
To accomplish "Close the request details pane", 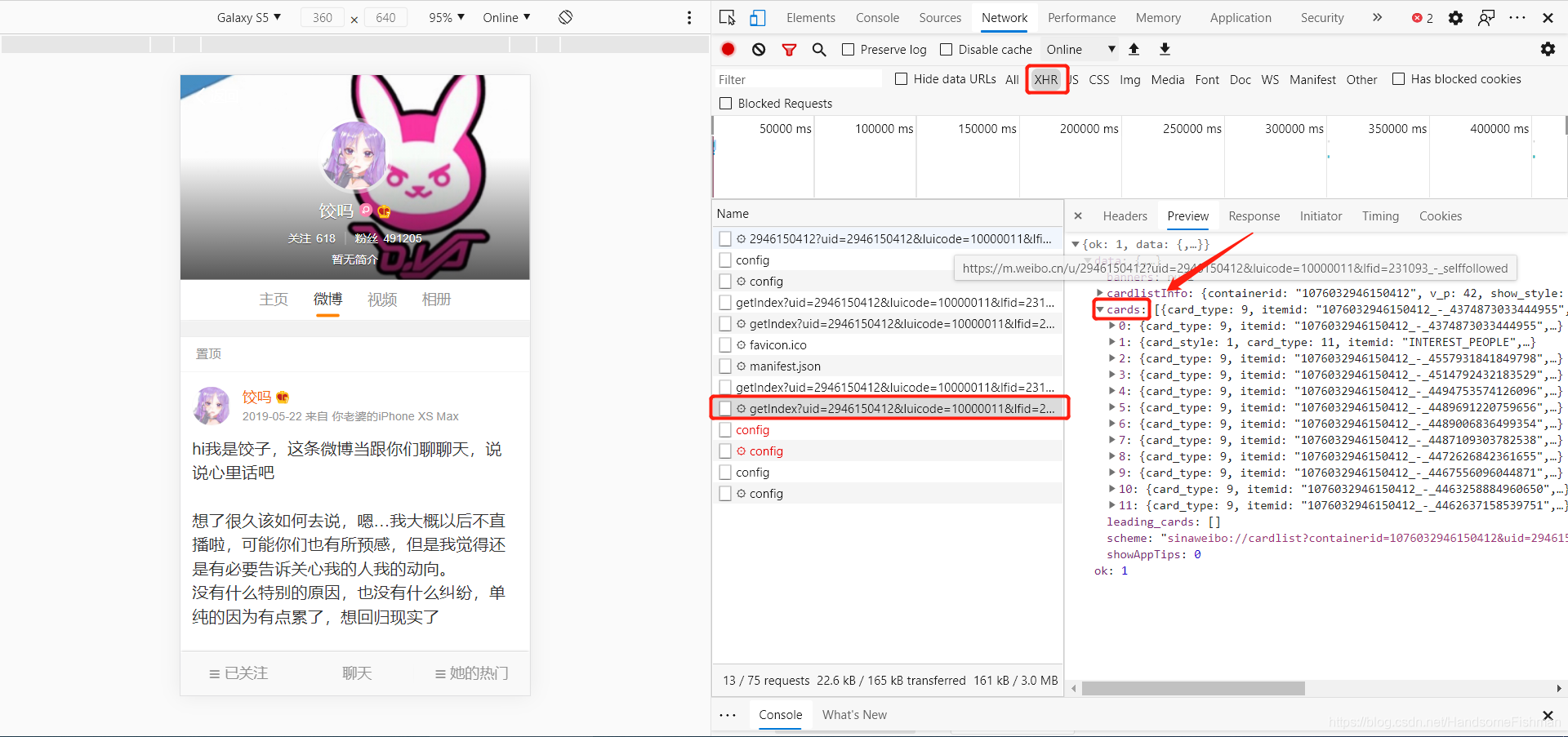I will (1078, 215).
